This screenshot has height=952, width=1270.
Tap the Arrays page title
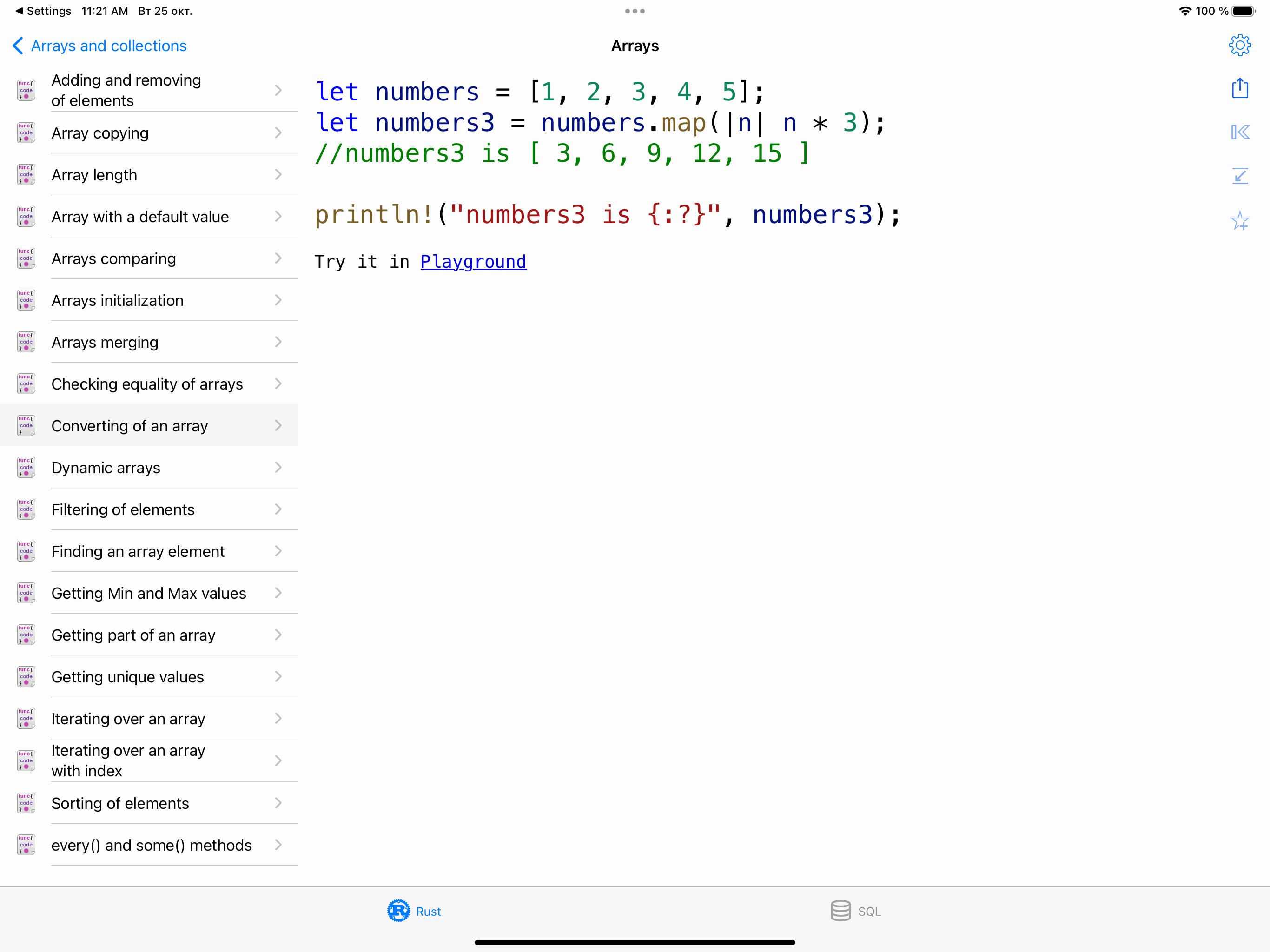pos(635,46)
